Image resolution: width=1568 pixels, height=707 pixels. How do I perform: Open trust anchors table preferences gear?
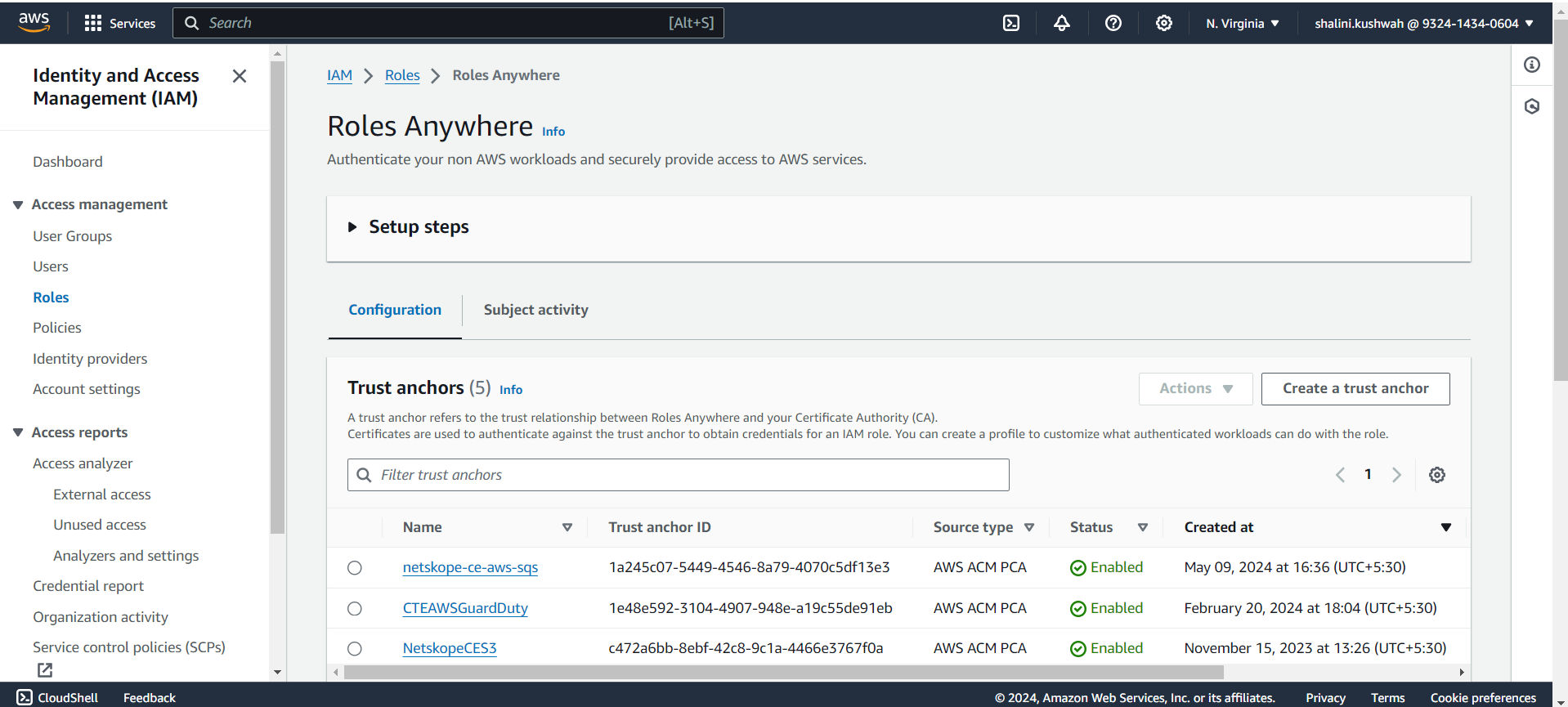coord(1436,475)
